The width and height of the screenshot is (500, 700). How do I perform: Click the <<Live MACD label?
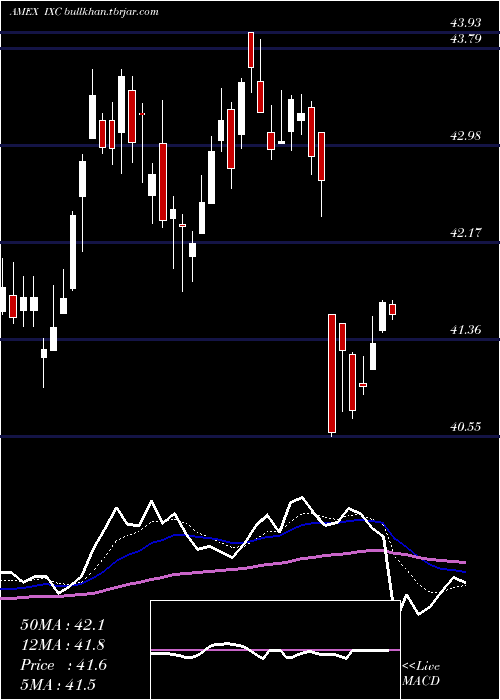(421, 674)
